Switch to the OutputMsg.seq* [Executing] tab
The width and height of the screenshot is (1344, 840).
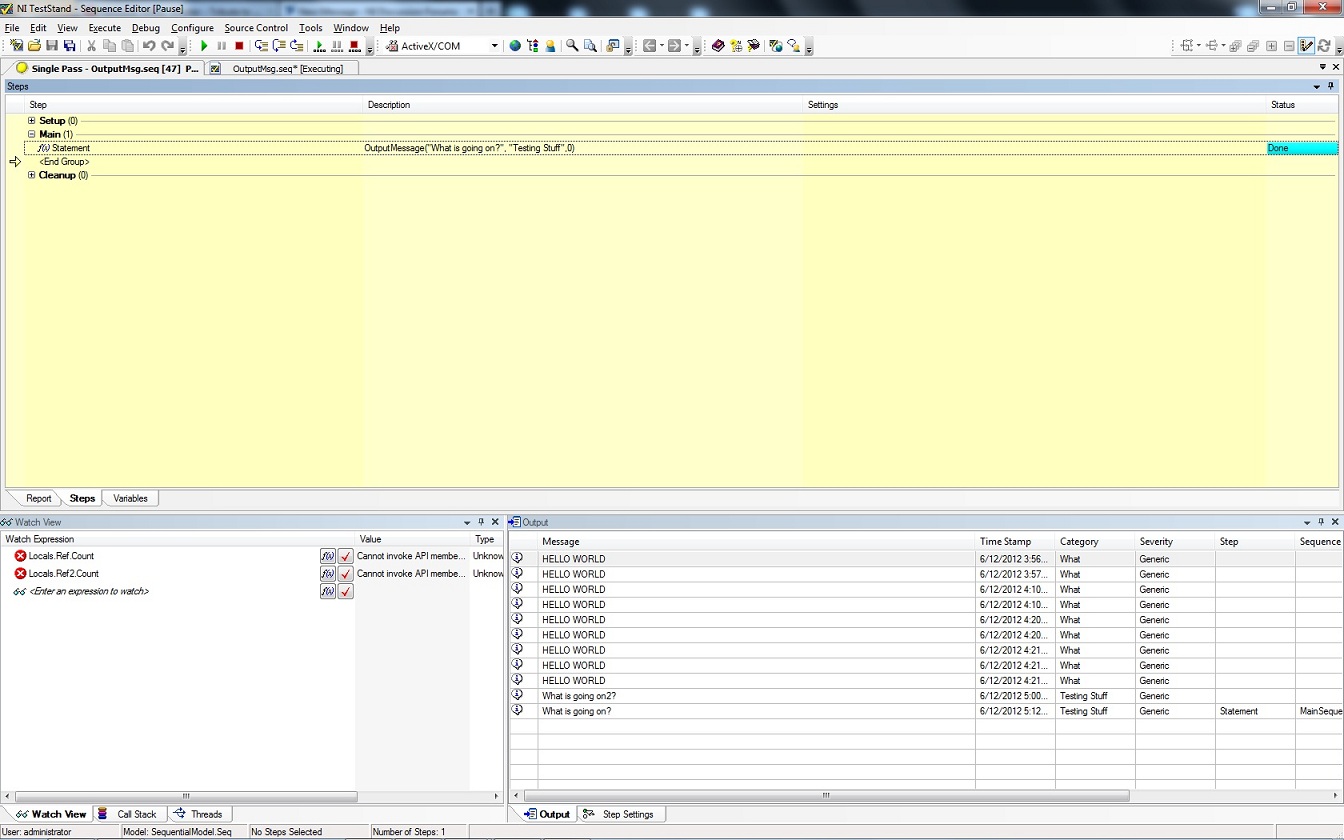(x=280, y=68)
